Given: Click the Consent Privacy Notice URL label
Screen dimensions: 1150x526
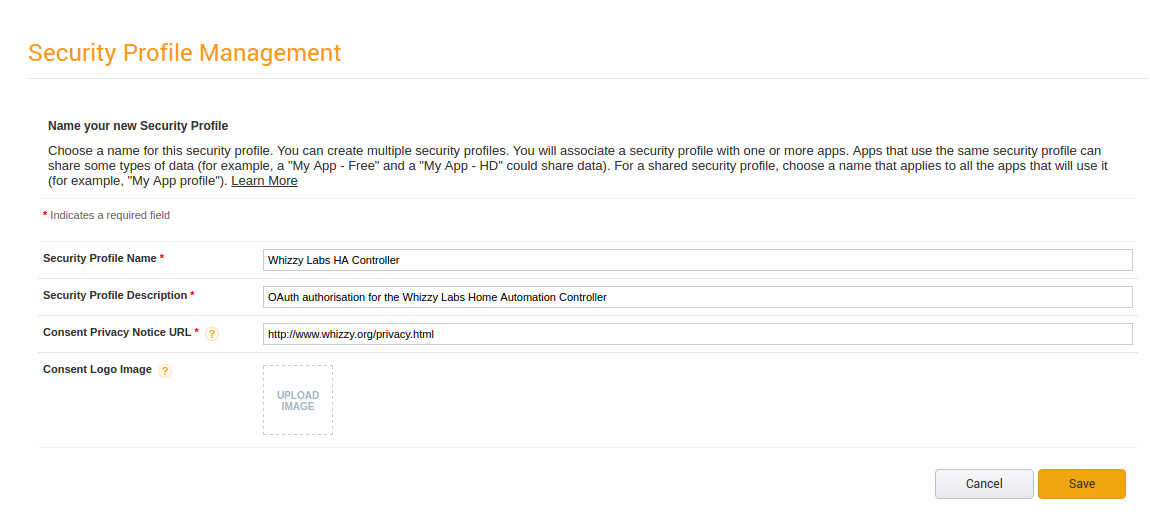Looking at the screenshot, I should coord(117,332).
